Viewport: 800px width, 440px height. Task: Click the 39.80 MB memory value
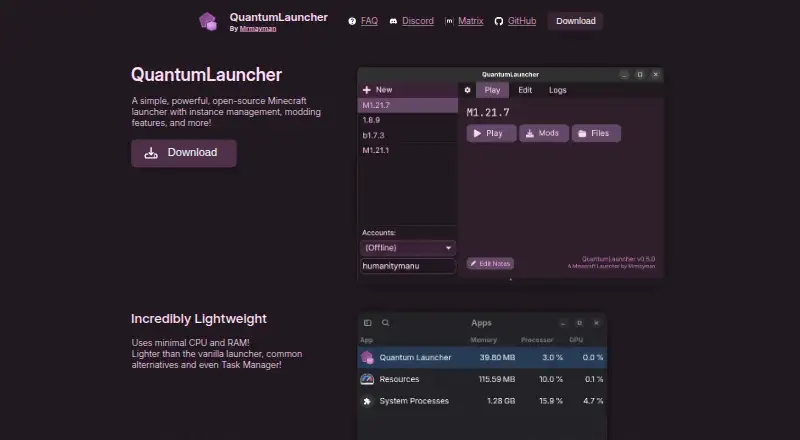point(497,357)
